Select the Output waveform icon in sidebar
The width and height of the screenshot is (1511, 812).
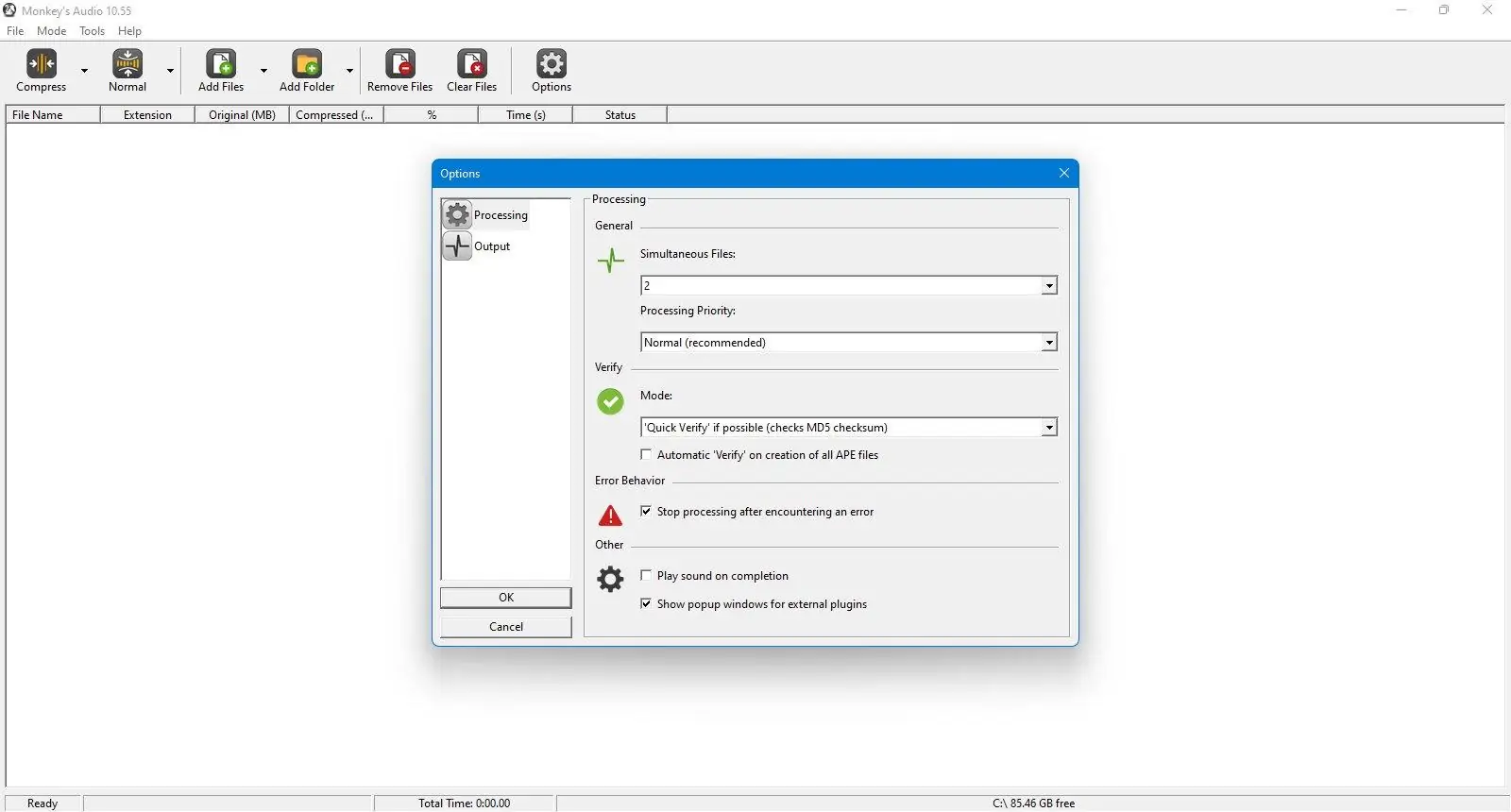point(457,246)
